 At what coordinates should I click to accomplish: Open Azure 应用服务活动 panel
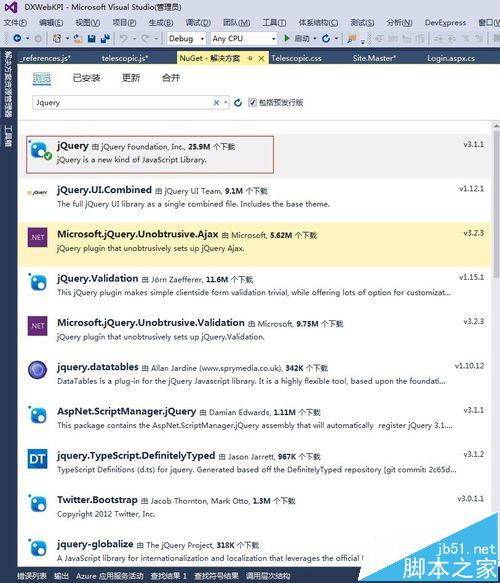point(110,576)
